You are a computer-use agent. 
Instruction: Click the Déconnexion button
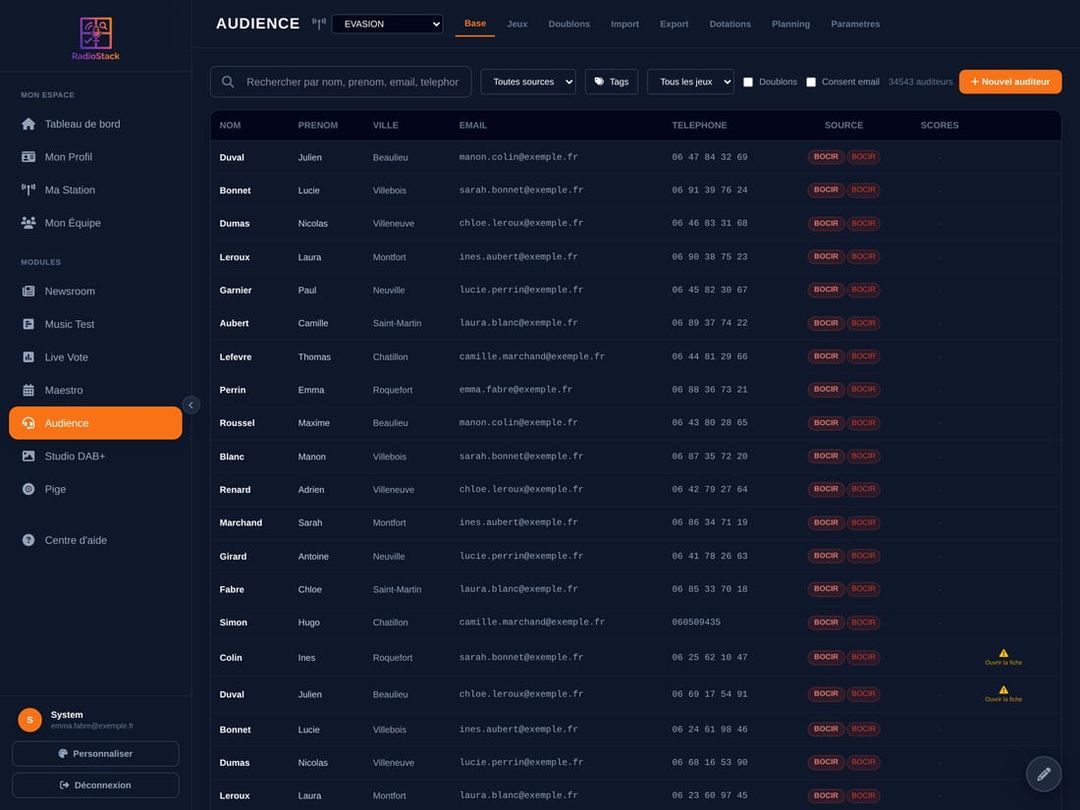[96, 785]
